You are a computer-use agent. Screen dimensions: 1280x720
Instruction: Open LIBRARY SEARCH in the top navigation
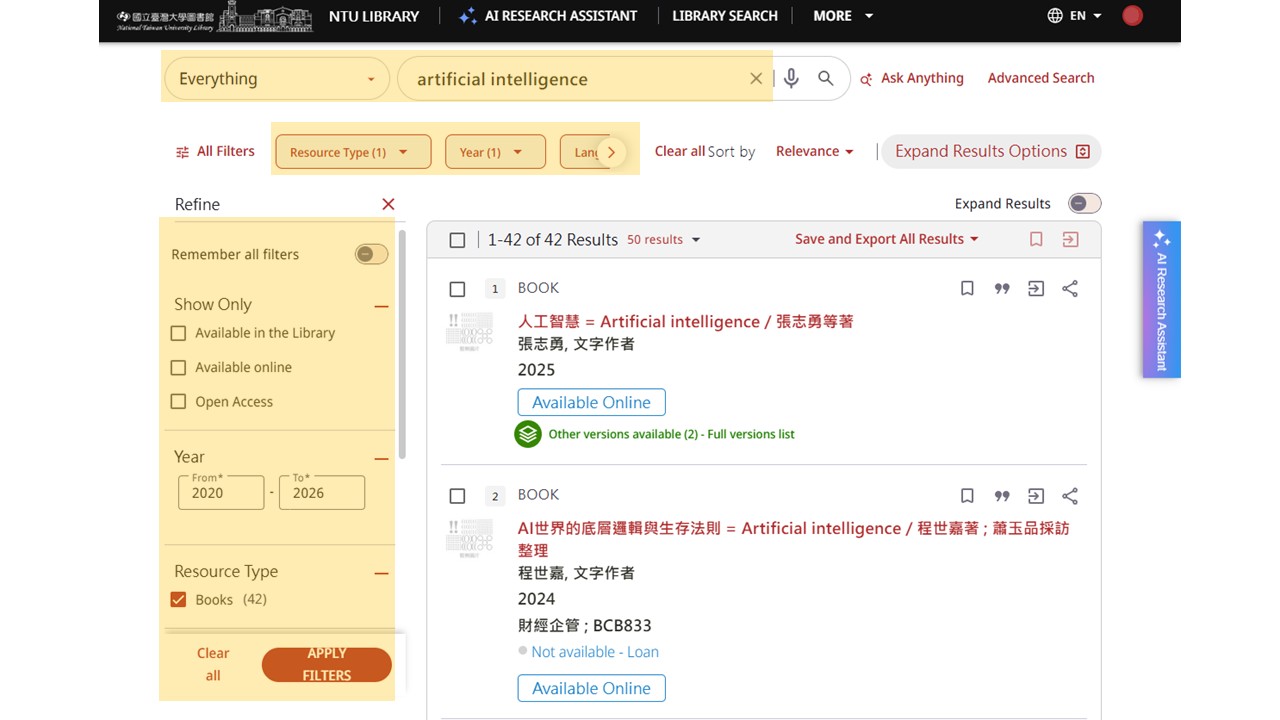725,16
